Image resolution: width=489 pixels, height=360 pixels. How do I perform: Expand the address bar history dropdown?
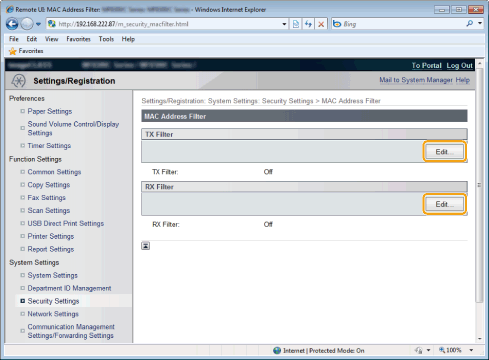pyautogui.click(x=284, y=24)
